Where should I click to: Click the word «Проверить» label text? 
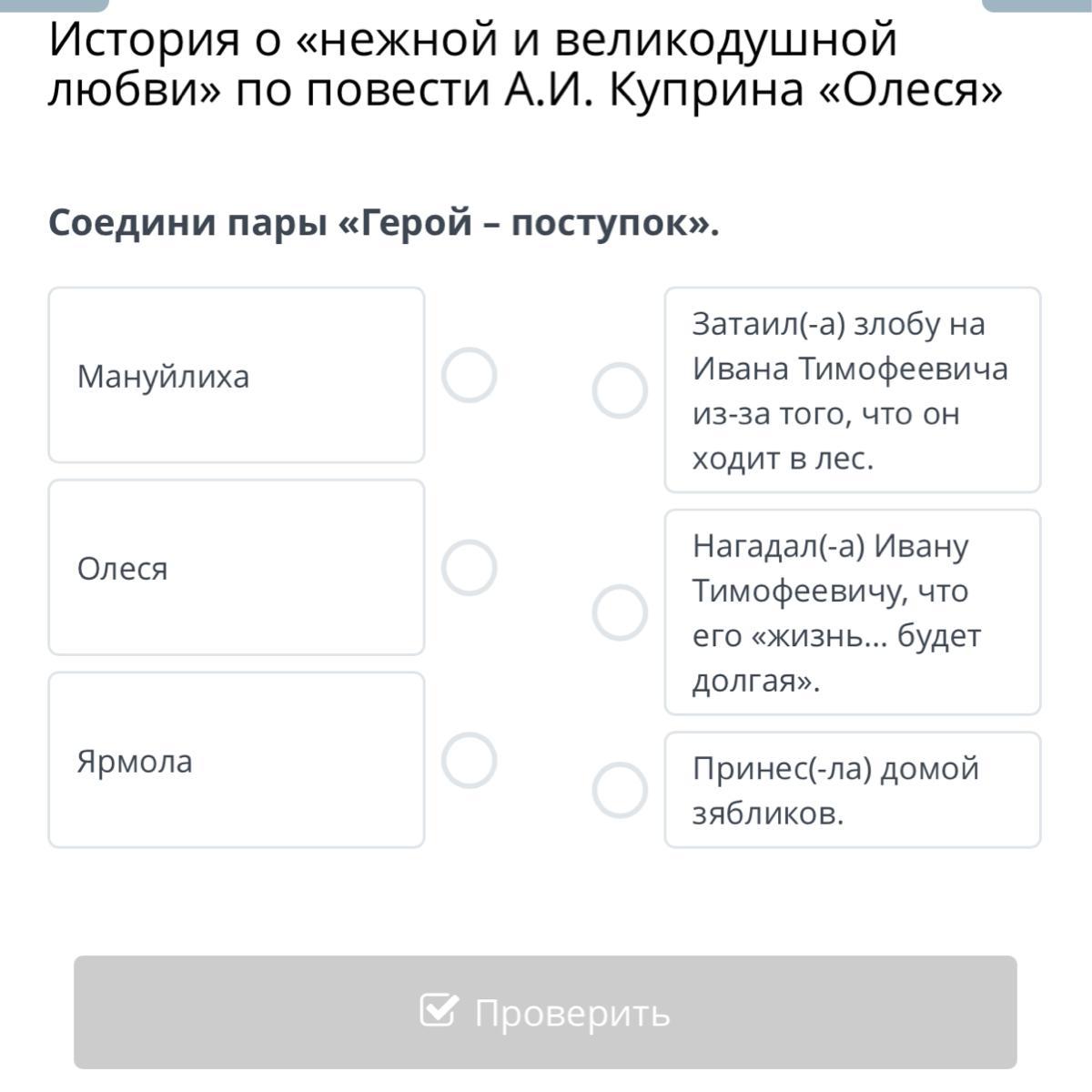[572, 1013]
